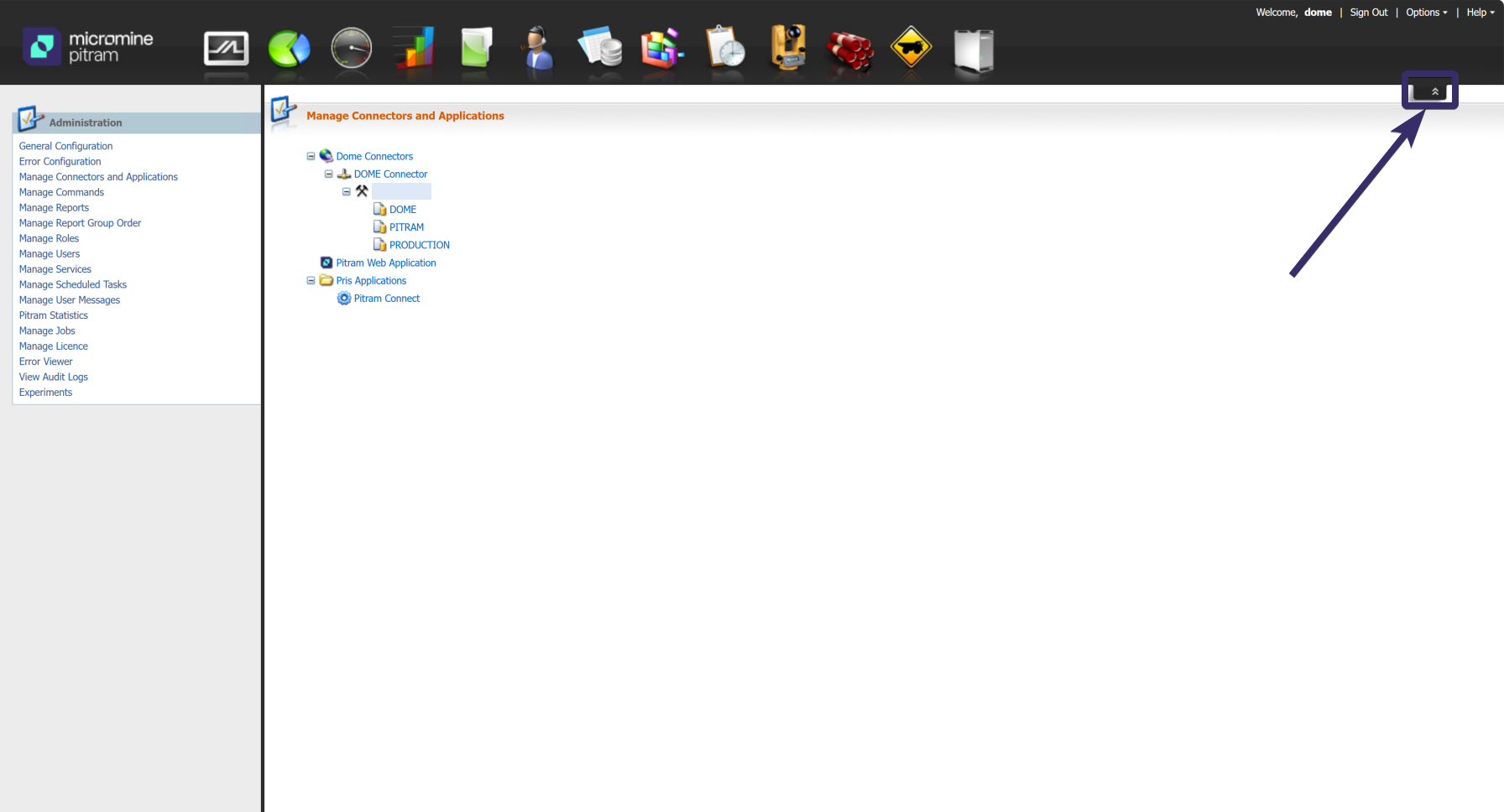Open the Help dropdown menu
The width and height of the screenshot is (1504, 812).
click(x=1480, y=13)
